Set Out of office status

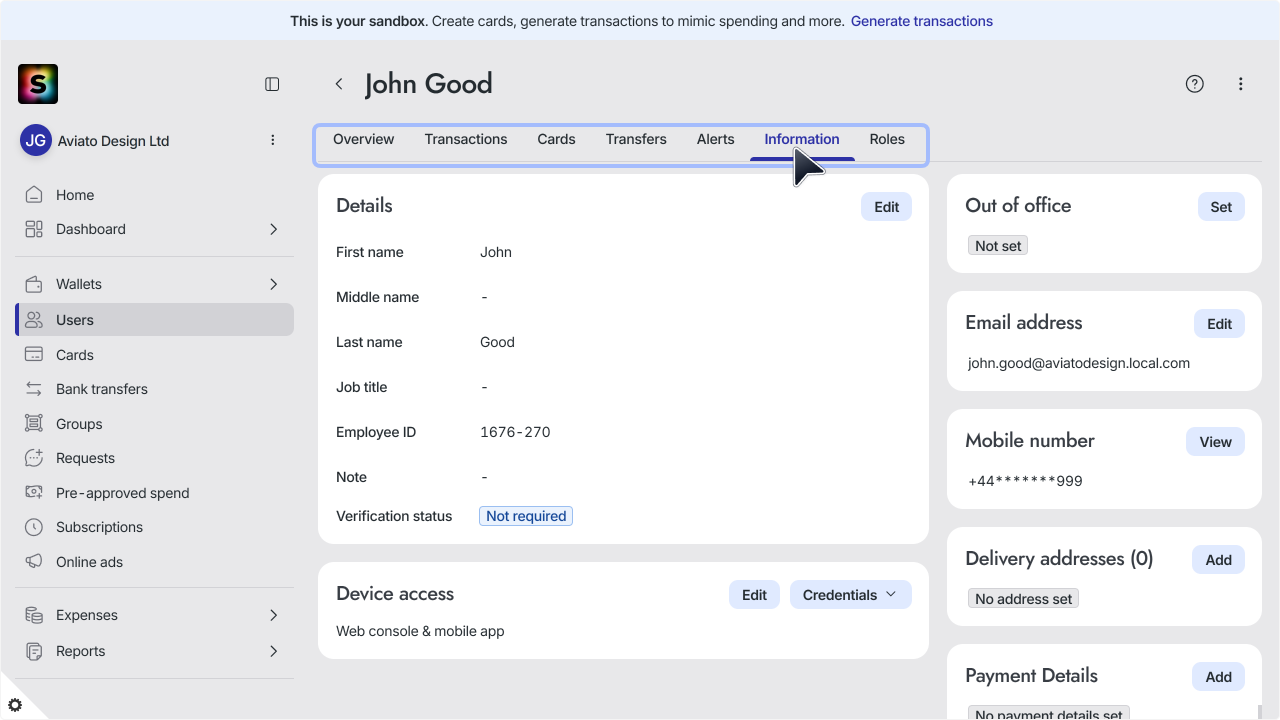coord(1222,207)
